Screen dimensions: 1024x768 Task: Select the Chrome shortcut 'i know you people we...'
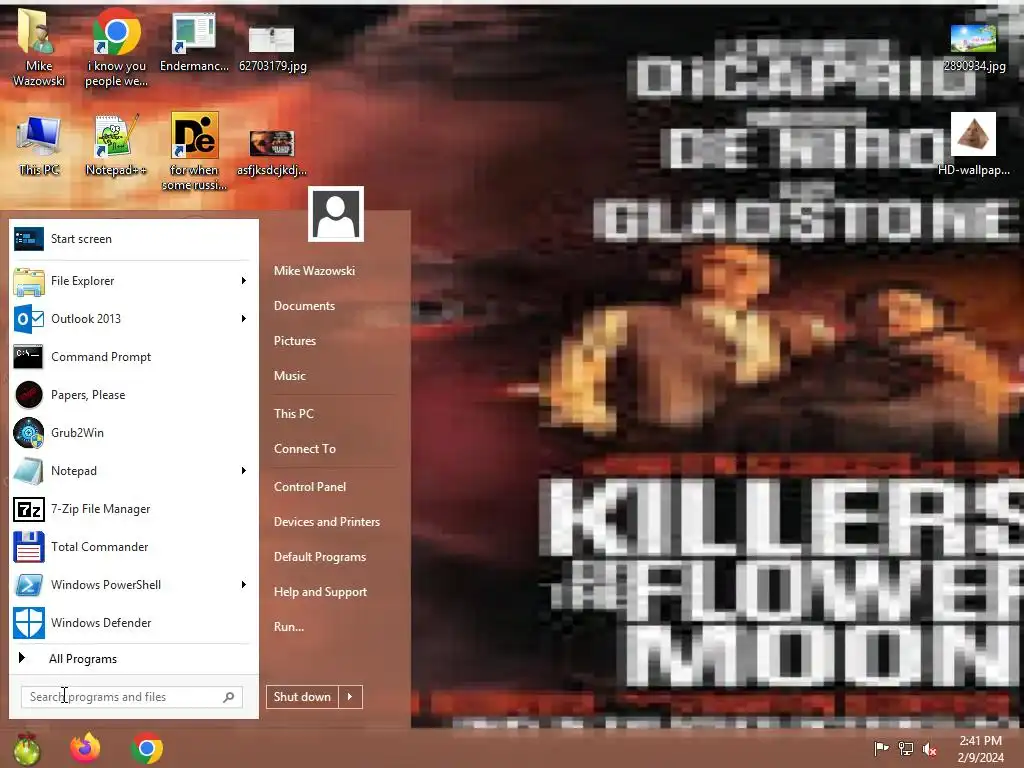pyautogui.click(x=116, y=47)
